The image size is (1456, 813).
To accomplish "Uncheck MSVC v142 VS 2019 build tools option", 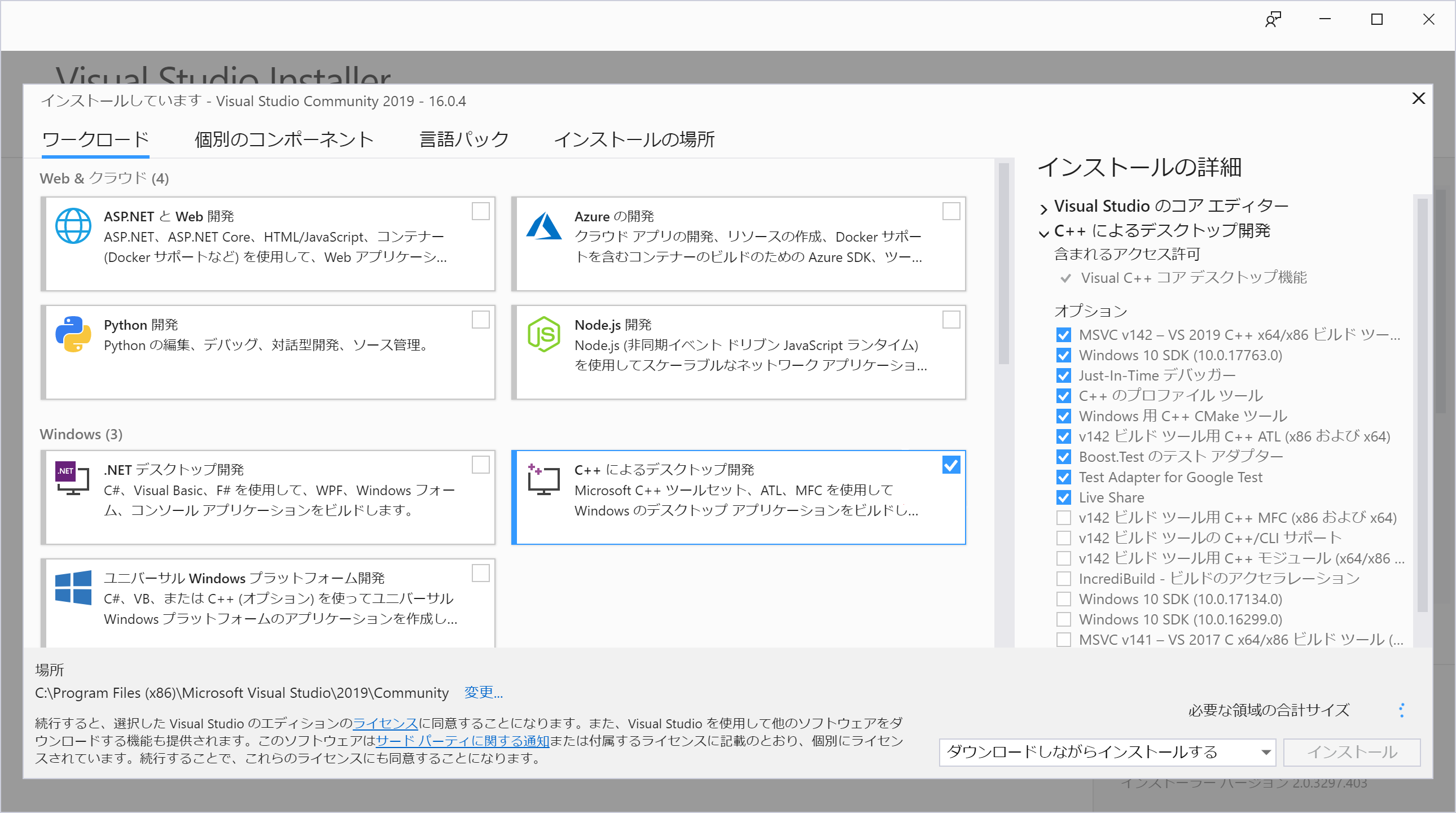I will (x=1063, y=335).
